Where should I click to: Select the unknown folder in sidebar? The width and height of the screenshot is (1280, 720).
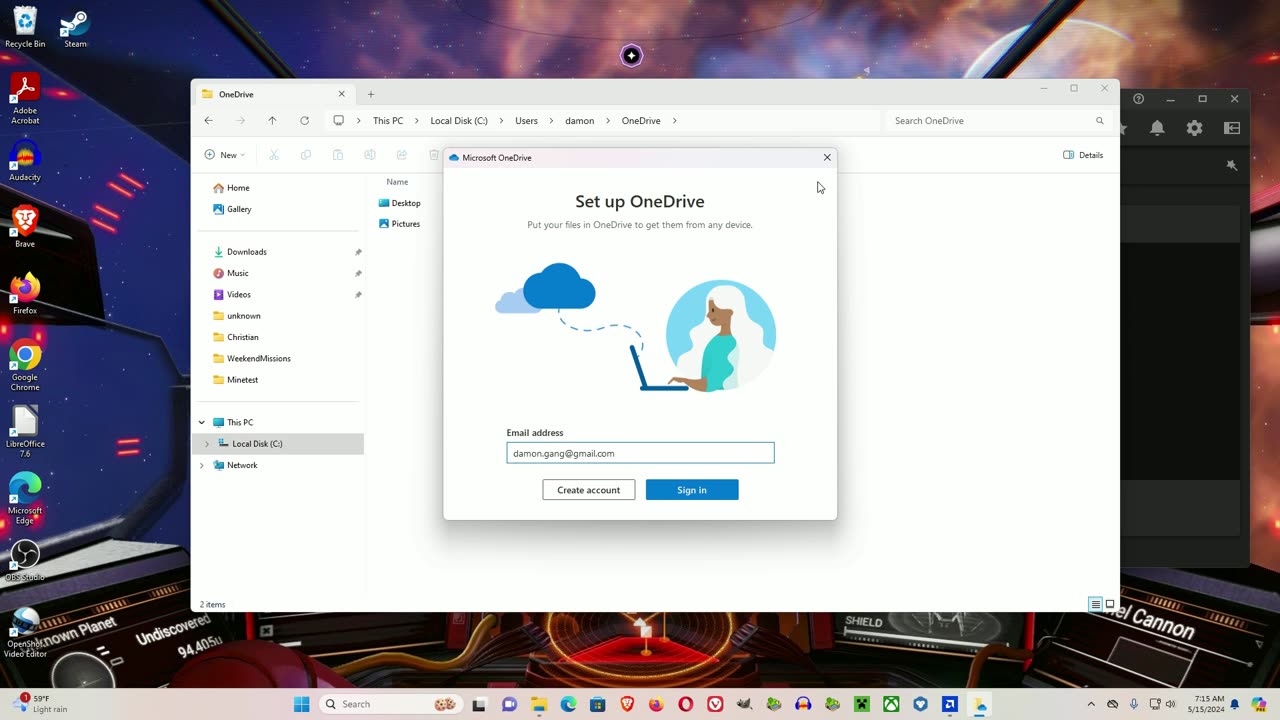pyautogui.click(x=243, y=316)
